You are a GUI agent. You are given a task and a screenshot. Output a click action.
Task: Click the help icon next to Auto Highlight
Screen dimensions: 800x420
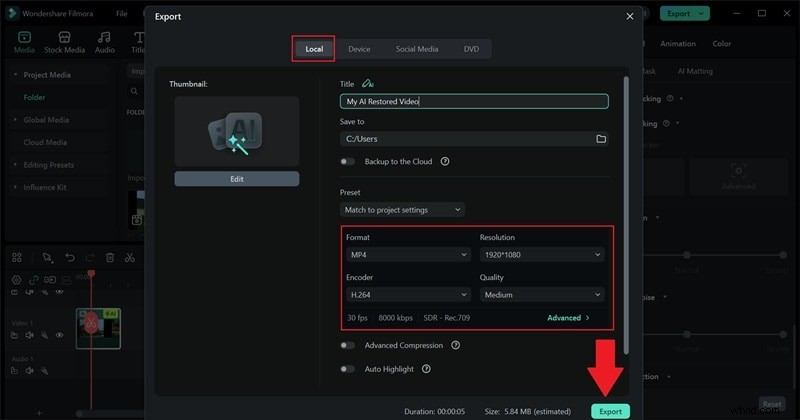click(x=426, y=369)
